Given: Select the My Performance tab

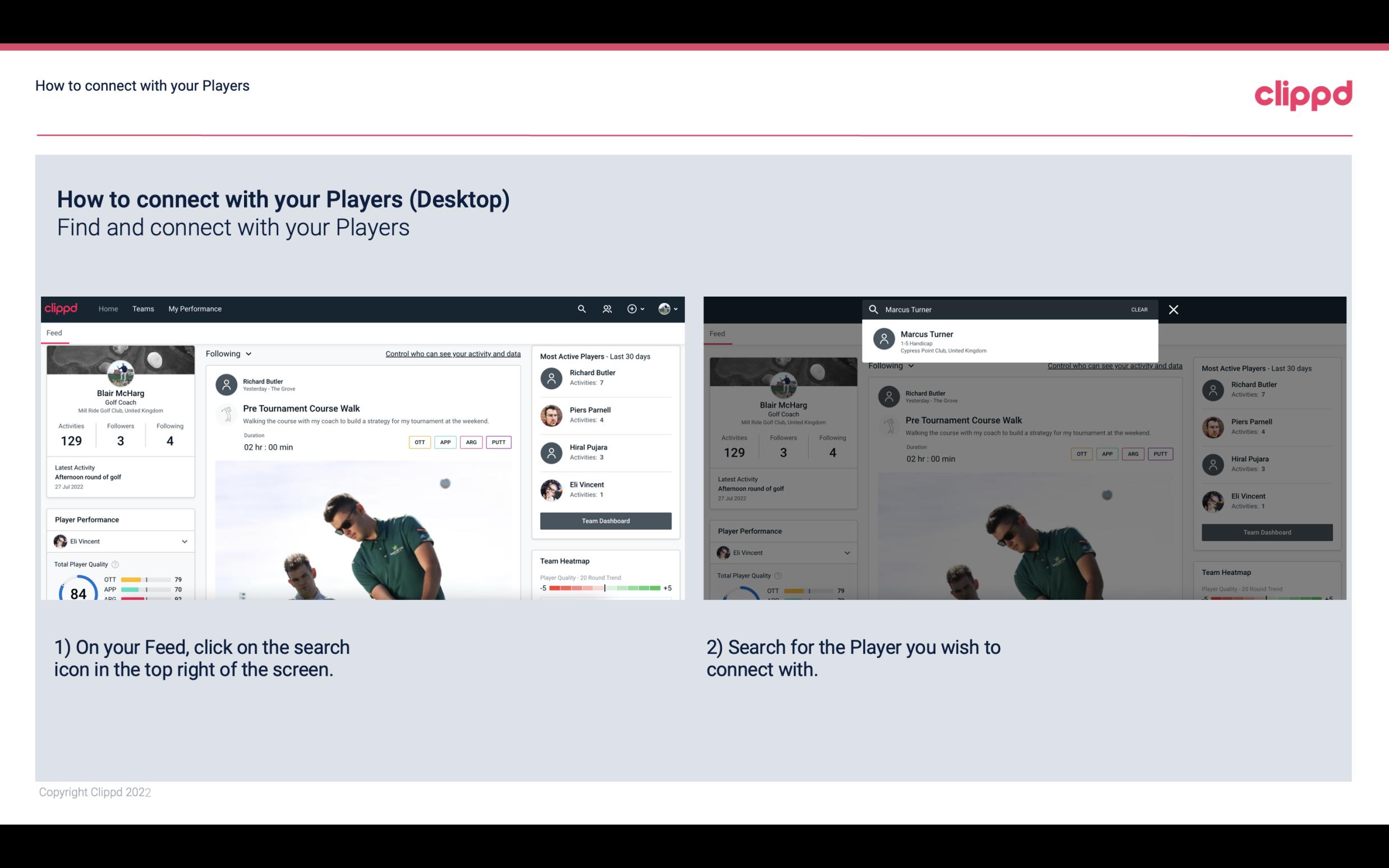Looking at the screenshot, I should point(194,308).
